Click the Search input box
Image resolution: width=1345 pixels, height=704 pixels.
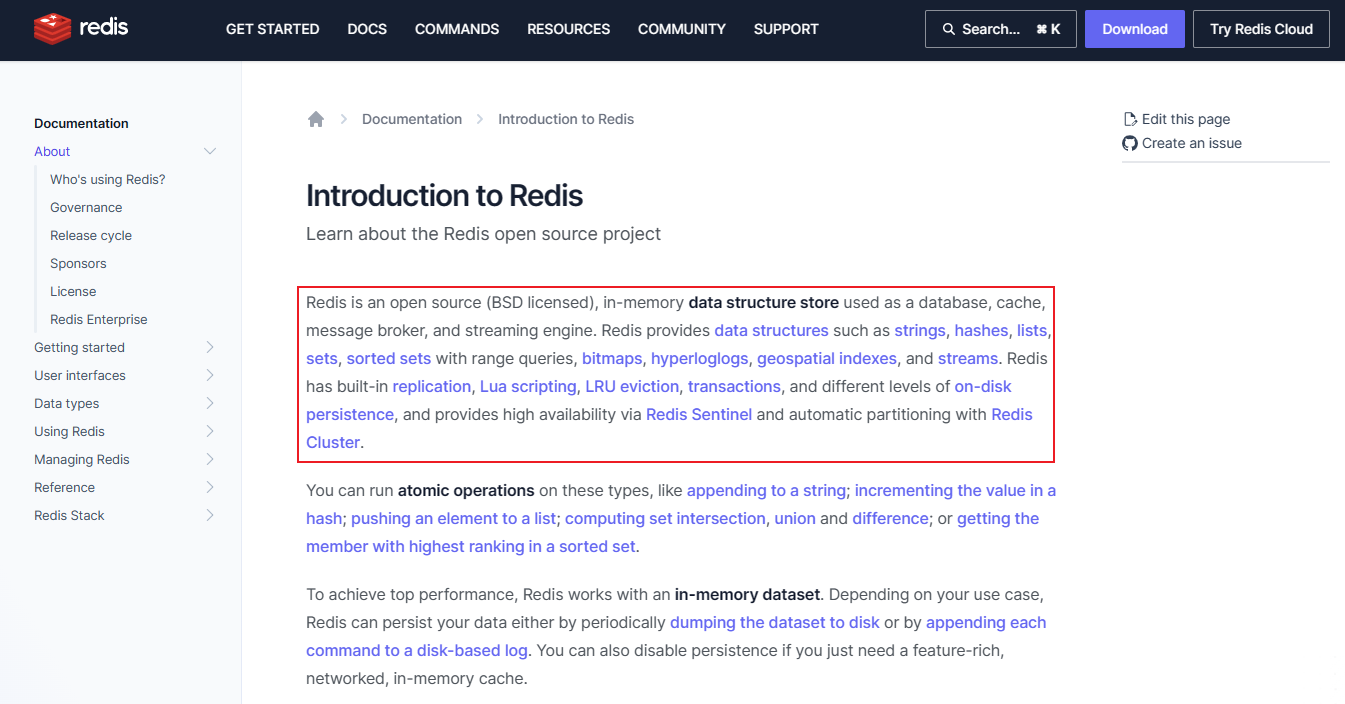(x=1001, y=29)
